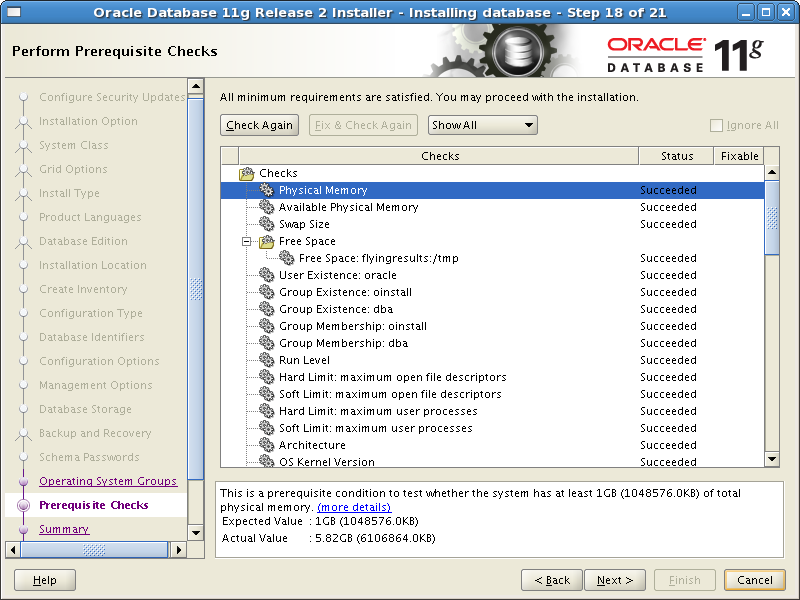Image resolution: width=800 pixels, height=600 pixels.
Task: Click the Checks root row label
Action: click(x=278, y=173)
